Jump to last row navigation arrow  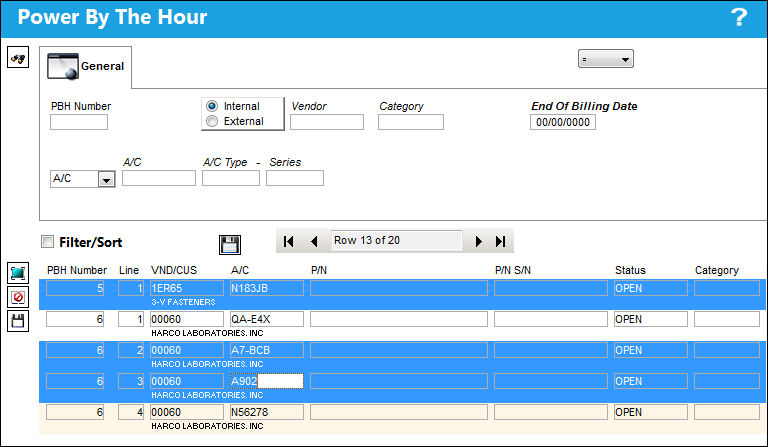click(501, 241)
